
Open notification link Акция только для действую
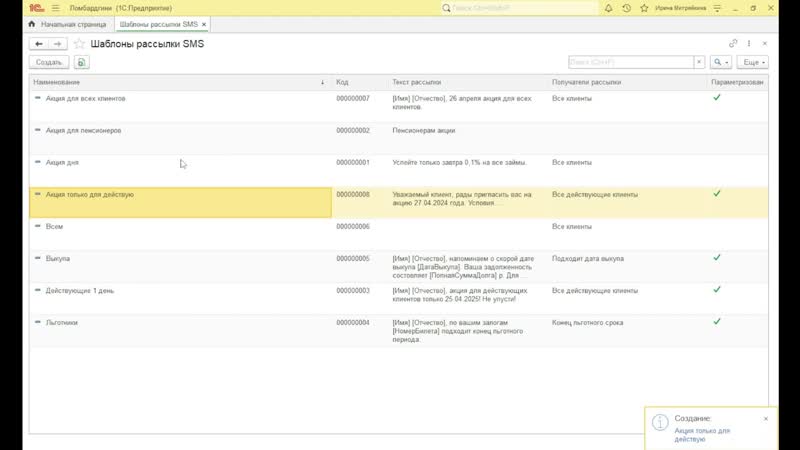703,434
